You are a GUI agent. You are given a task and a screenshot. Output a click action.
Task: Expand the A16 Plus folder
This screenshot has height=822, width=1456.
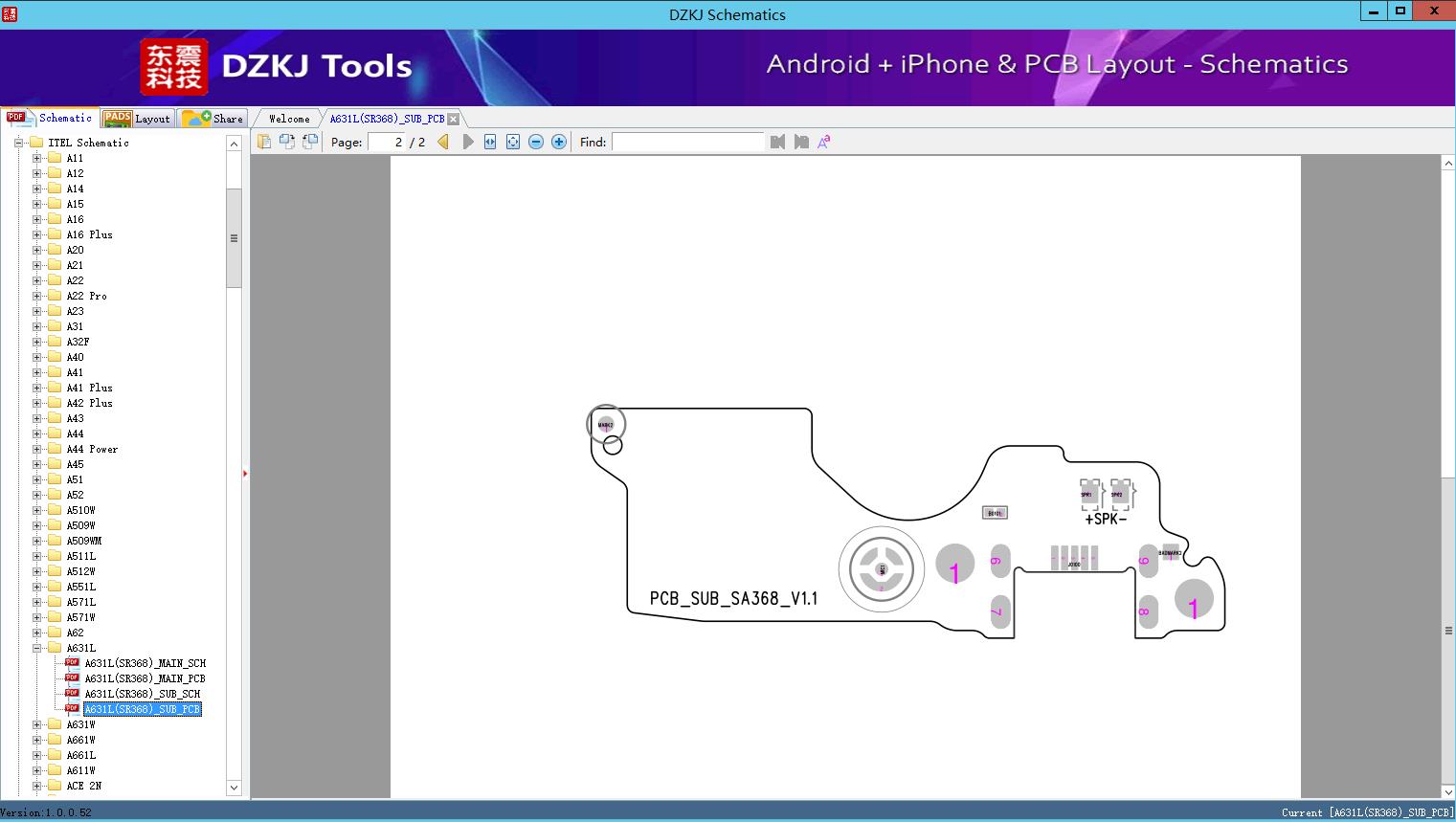36,234
